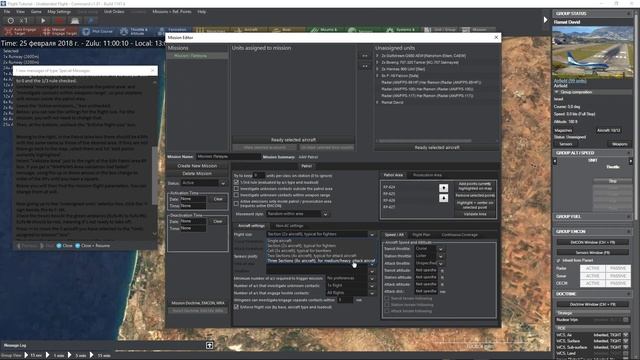Open the Map Settings menu
The height and width of the screenshot is (360, 640).
[59, 11]
